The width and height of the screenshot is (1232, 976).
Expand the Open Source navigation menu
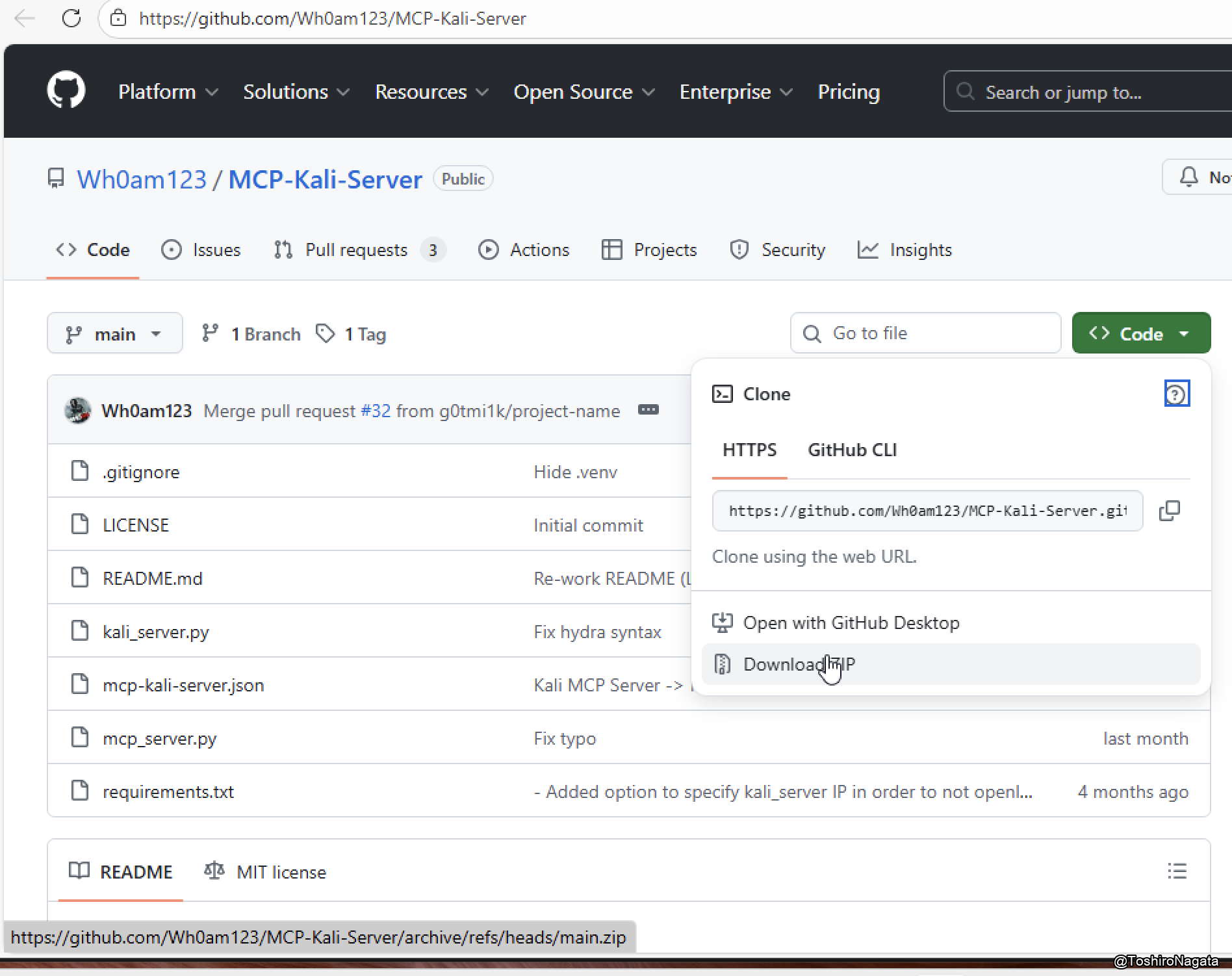[584, 92]
